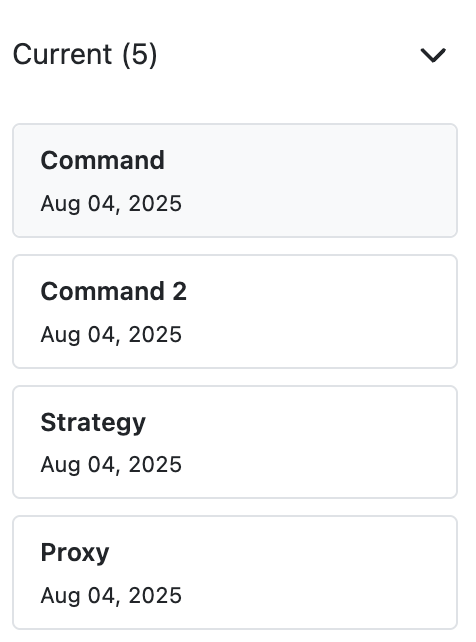Click the highlighted first item in the list
The image size is (476, 642).
pyautogui.click(x=235, y=181)
